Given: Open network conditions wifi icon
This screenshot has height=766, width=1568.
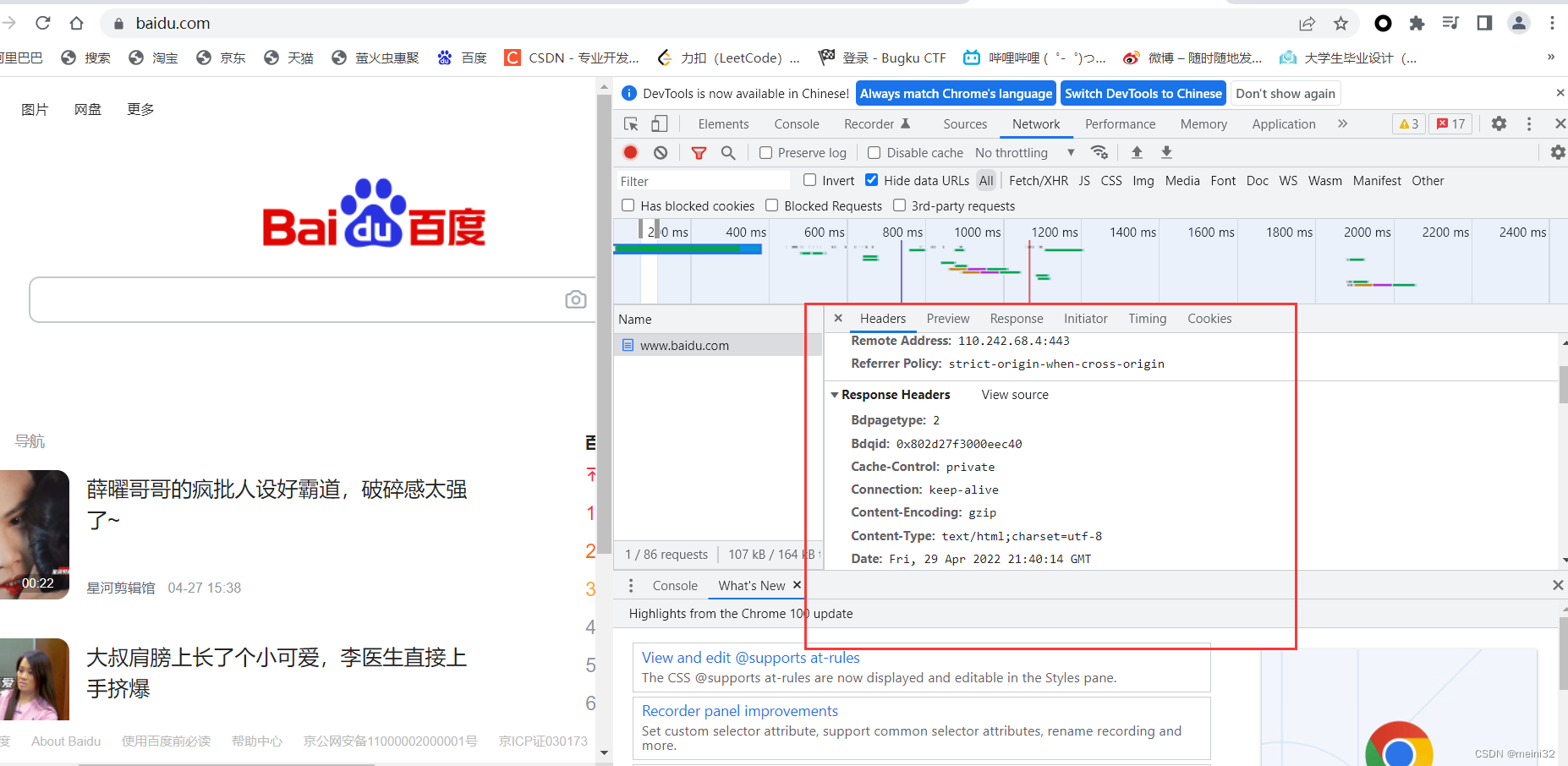Looking at the screenshot, I should (1099, 152).
